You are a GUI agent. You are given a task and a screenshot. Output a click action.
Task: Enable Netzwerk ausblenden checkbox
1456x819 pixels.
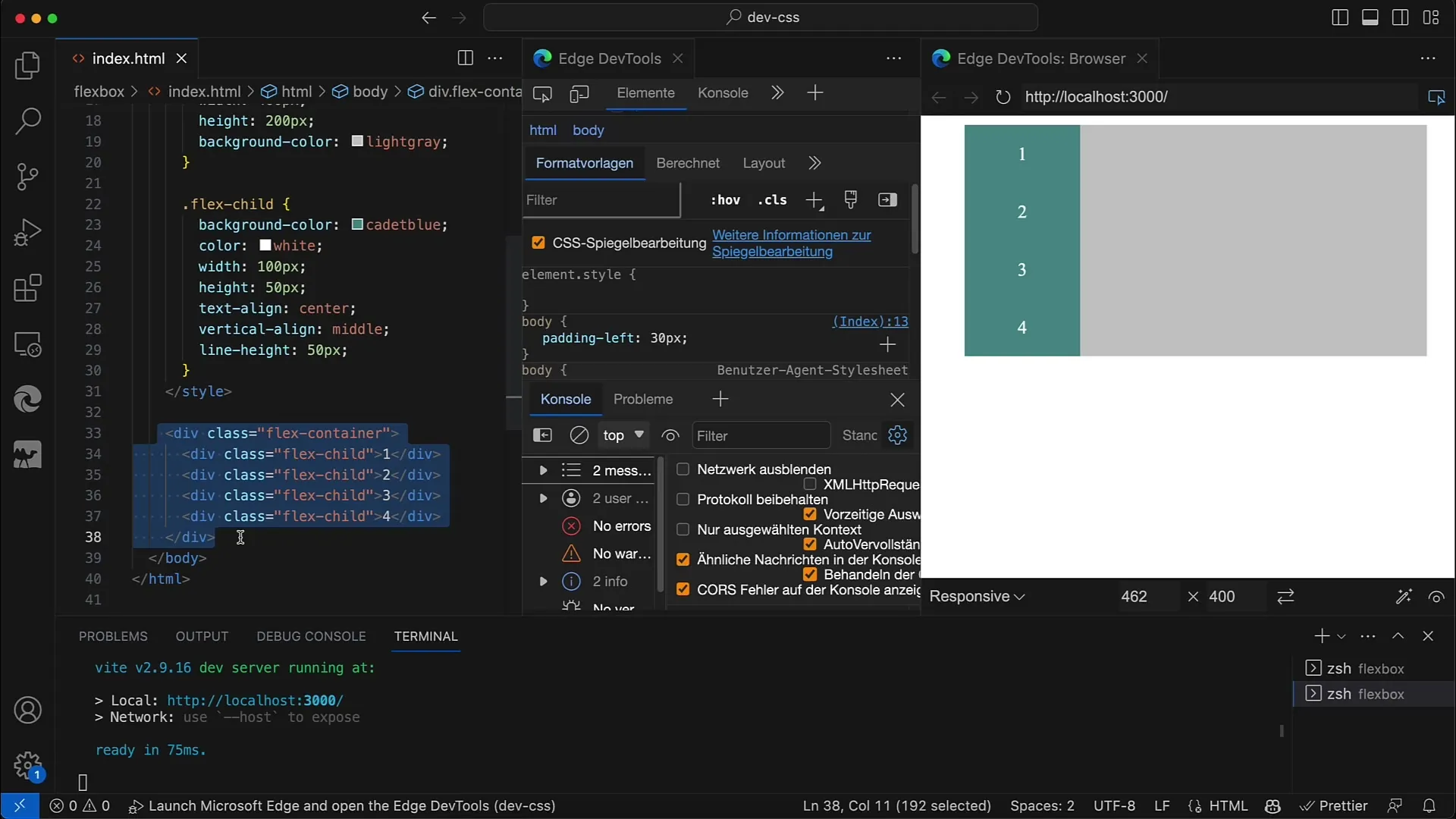[x=682, y=469]
